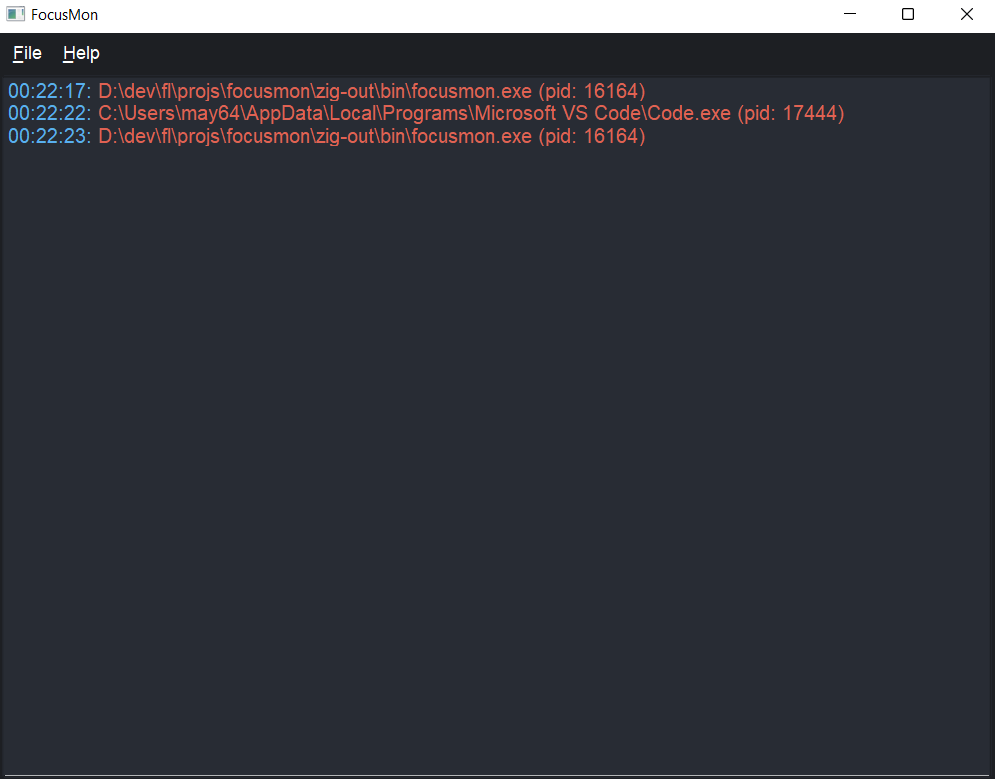This screenshot has width=995, height=779.
Task: Open the File menu
Action: tap(27, 53)
